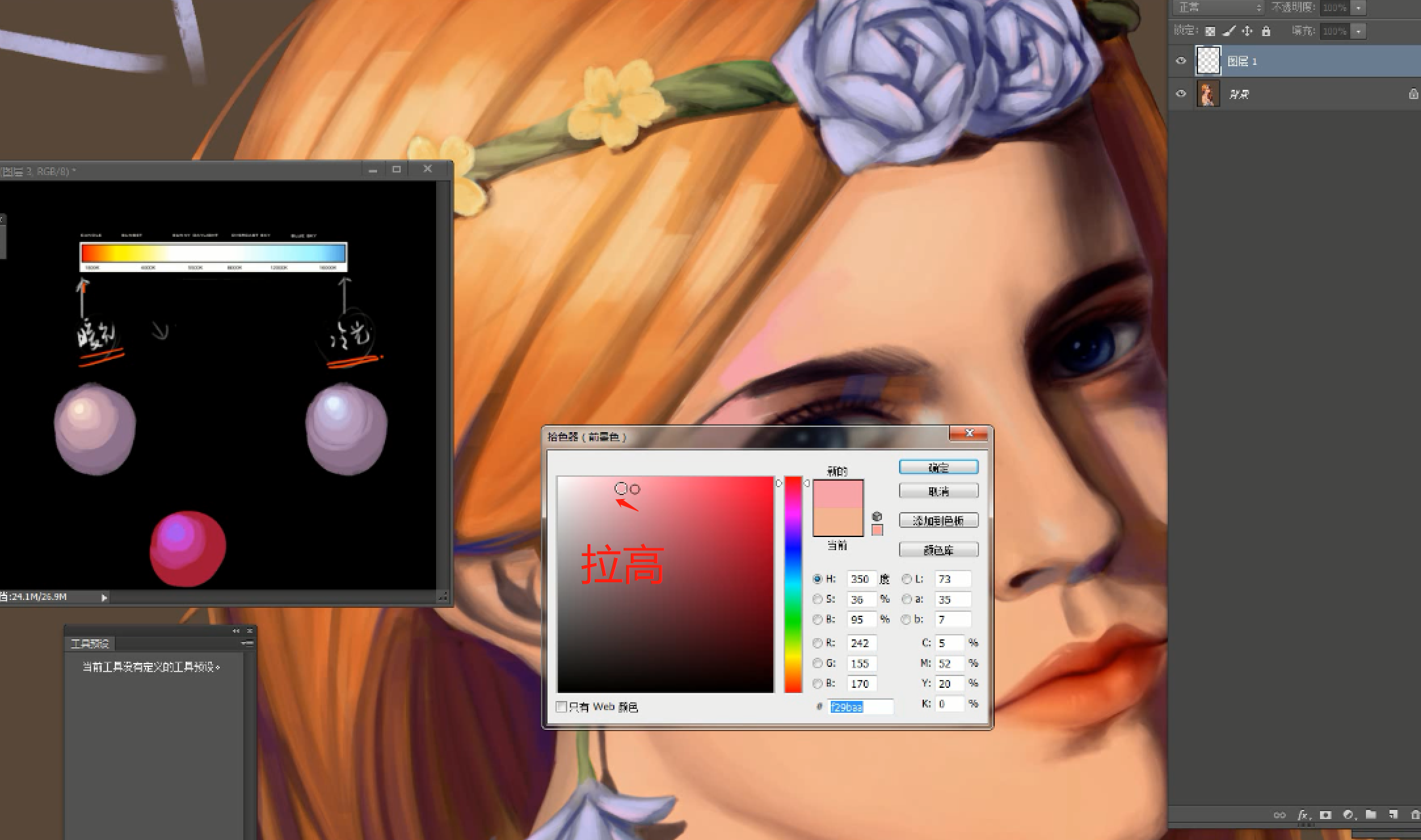Select the 工具预设 panel tab
Viewport: 1421px width, 840px height.
click(x=90, y=644)
